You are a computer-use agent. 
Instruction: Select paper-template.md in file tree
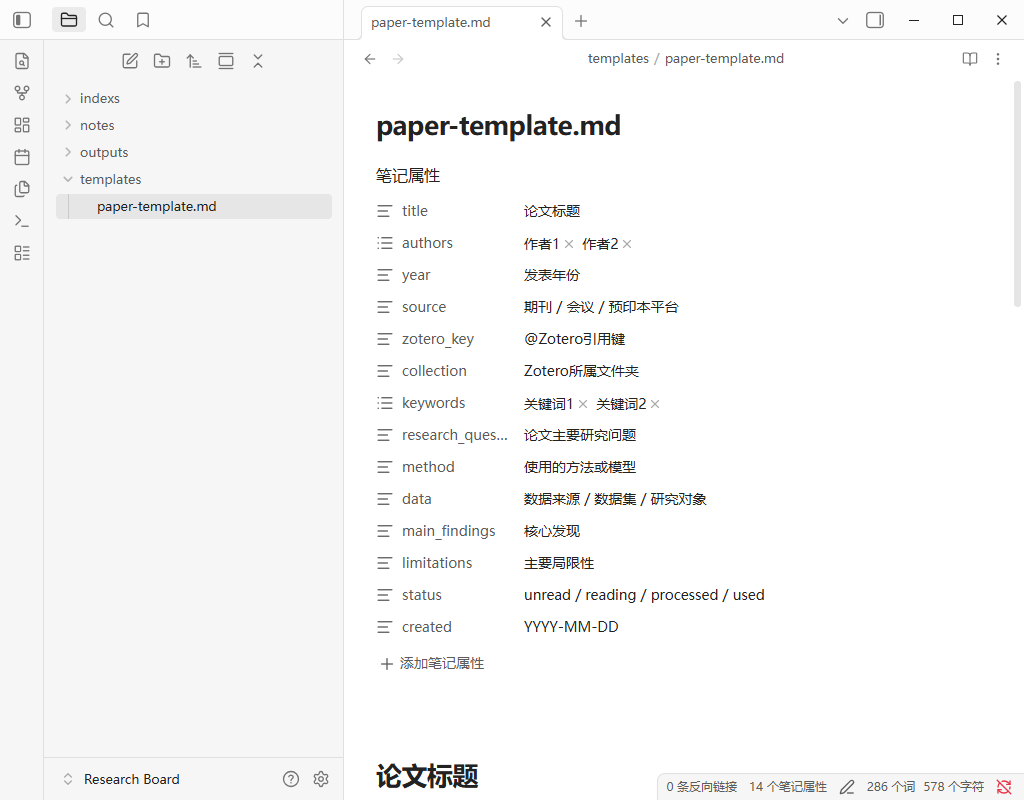194,206
